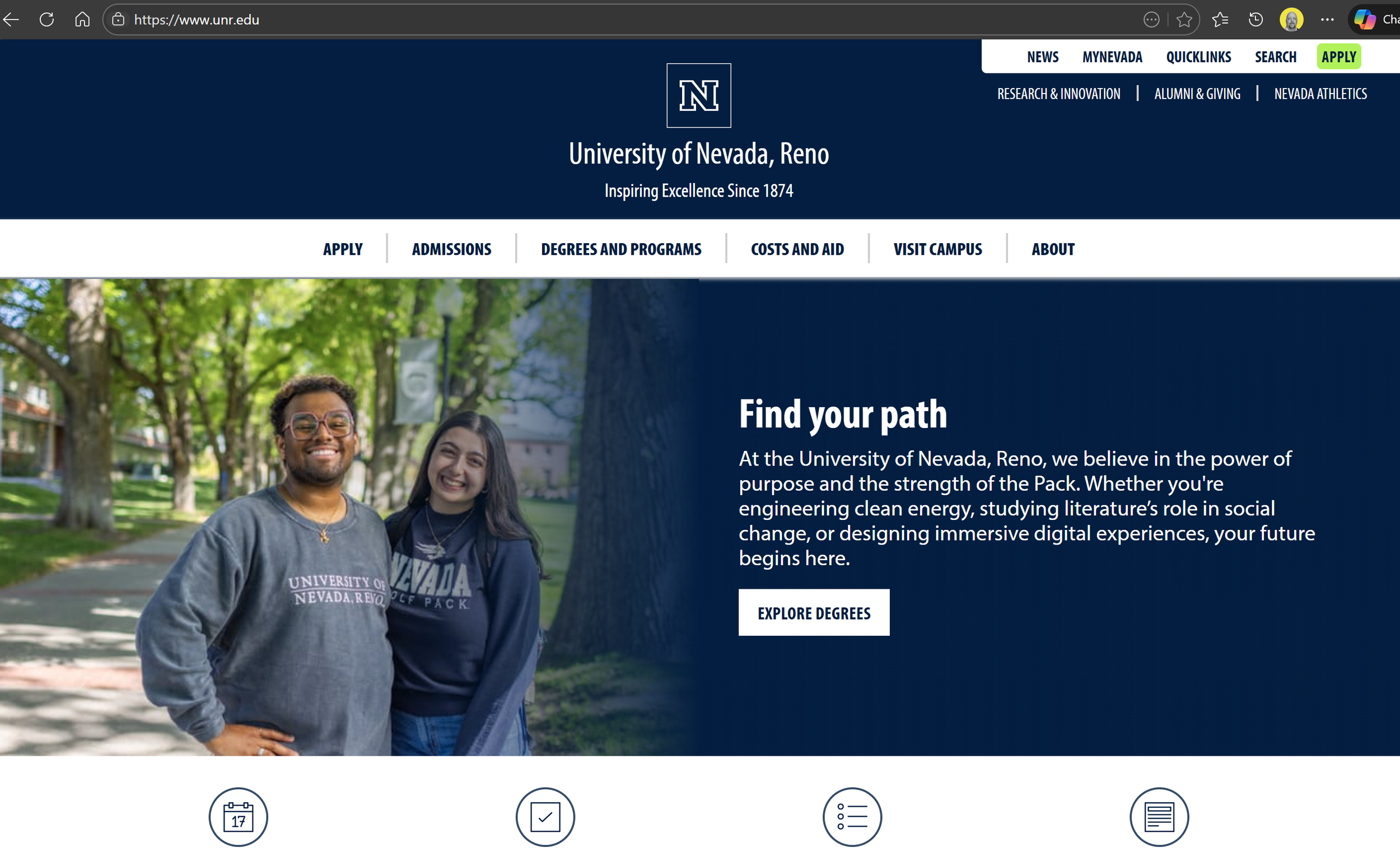Open the calendar icon circle
The height and width of the screenshot is (861, 1400).
(238, 817)
